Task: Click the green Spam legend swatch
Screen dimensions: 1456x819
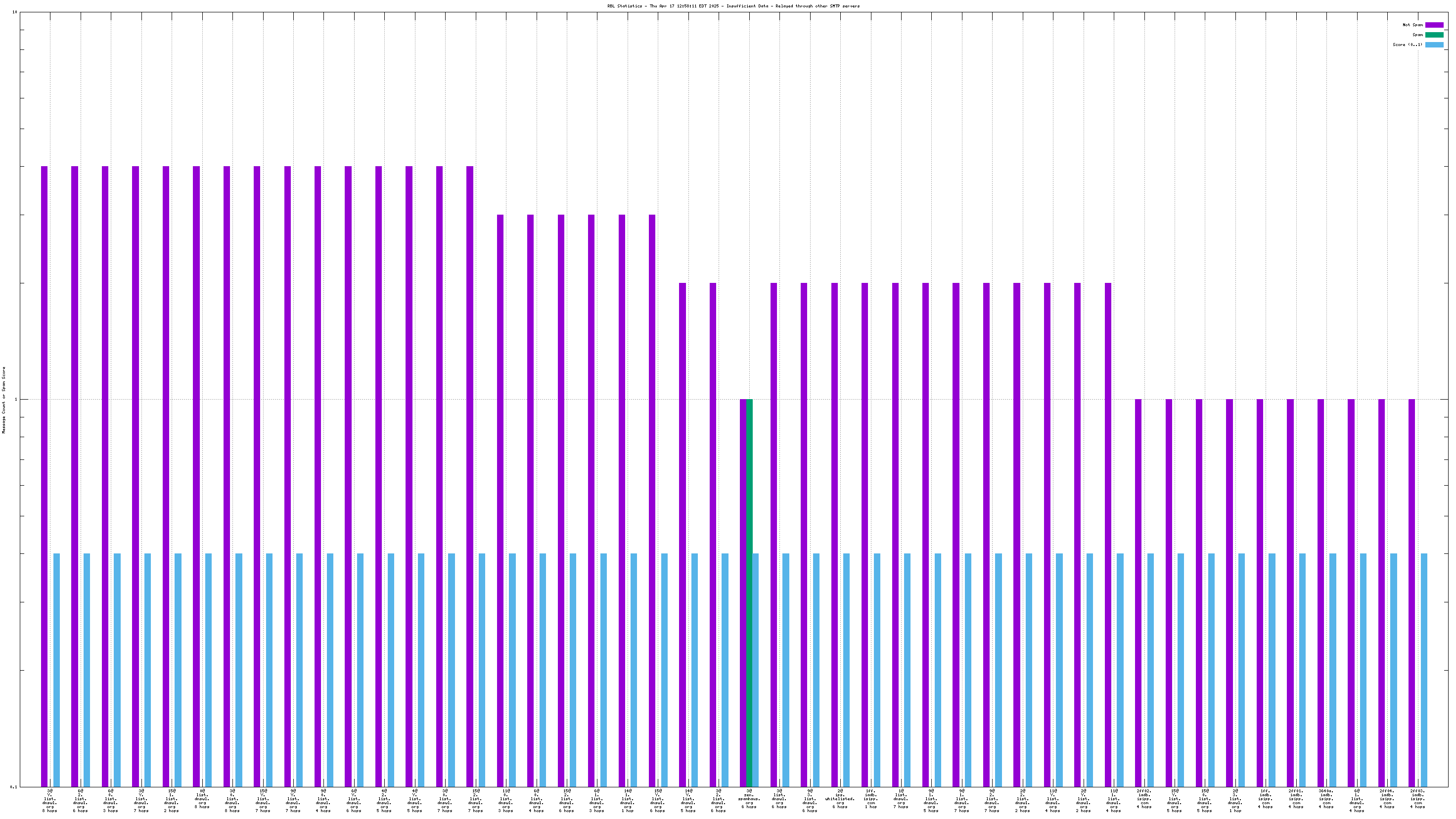Action: (1434, 35)
